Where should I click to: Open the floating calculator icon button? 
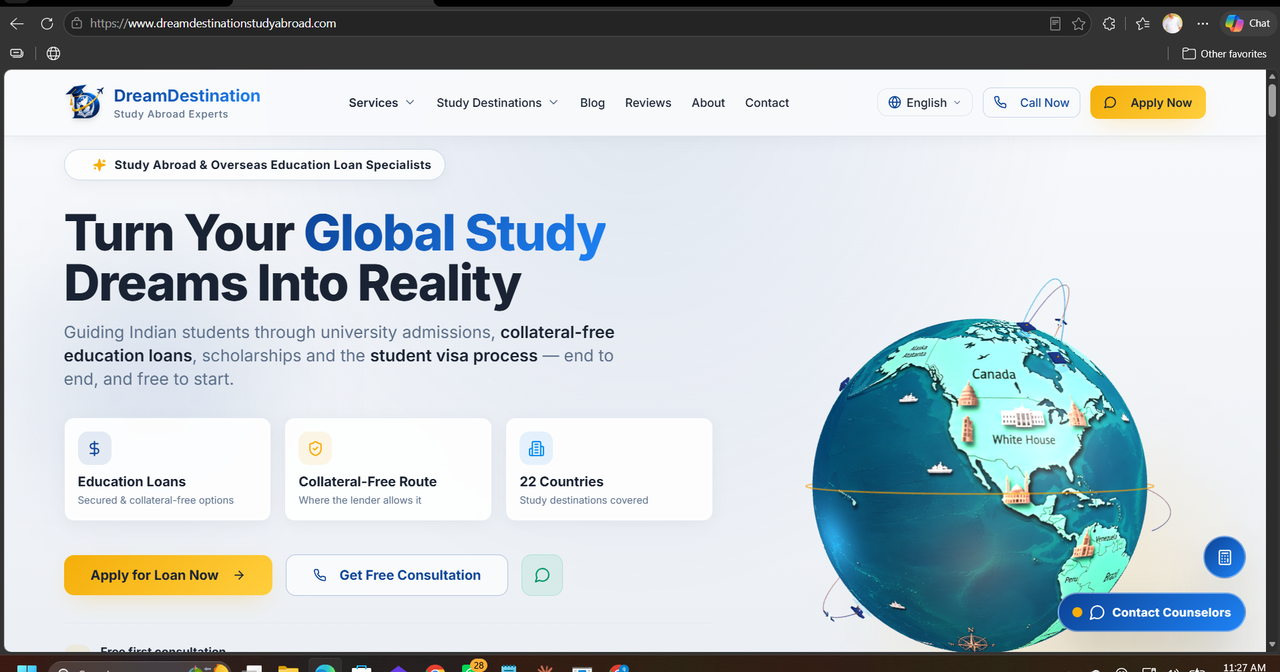[x=1225, y=557]
